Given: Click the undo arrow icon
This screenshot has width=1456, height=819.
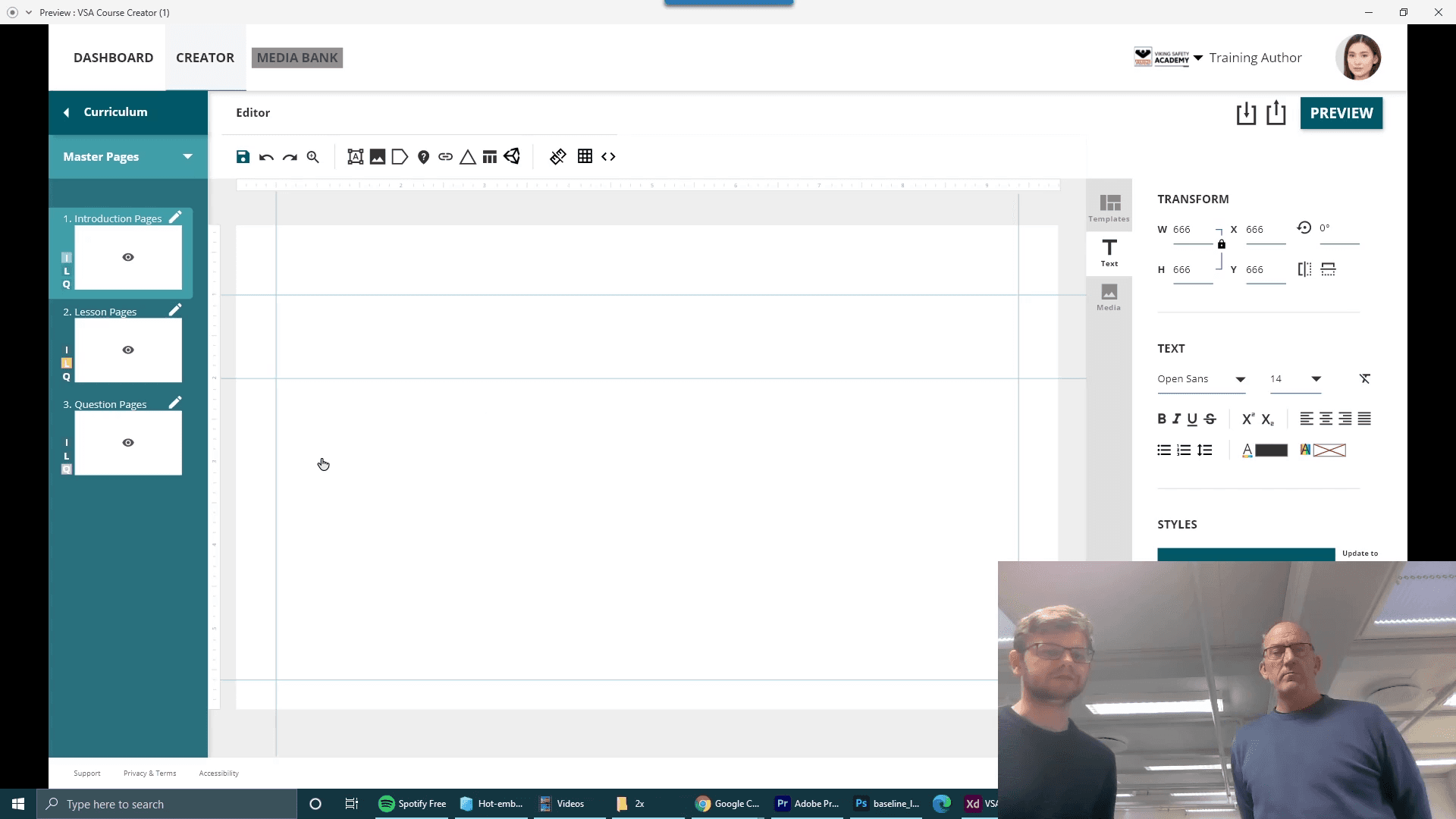Looking at the screenshot, I should click(266, 157).
